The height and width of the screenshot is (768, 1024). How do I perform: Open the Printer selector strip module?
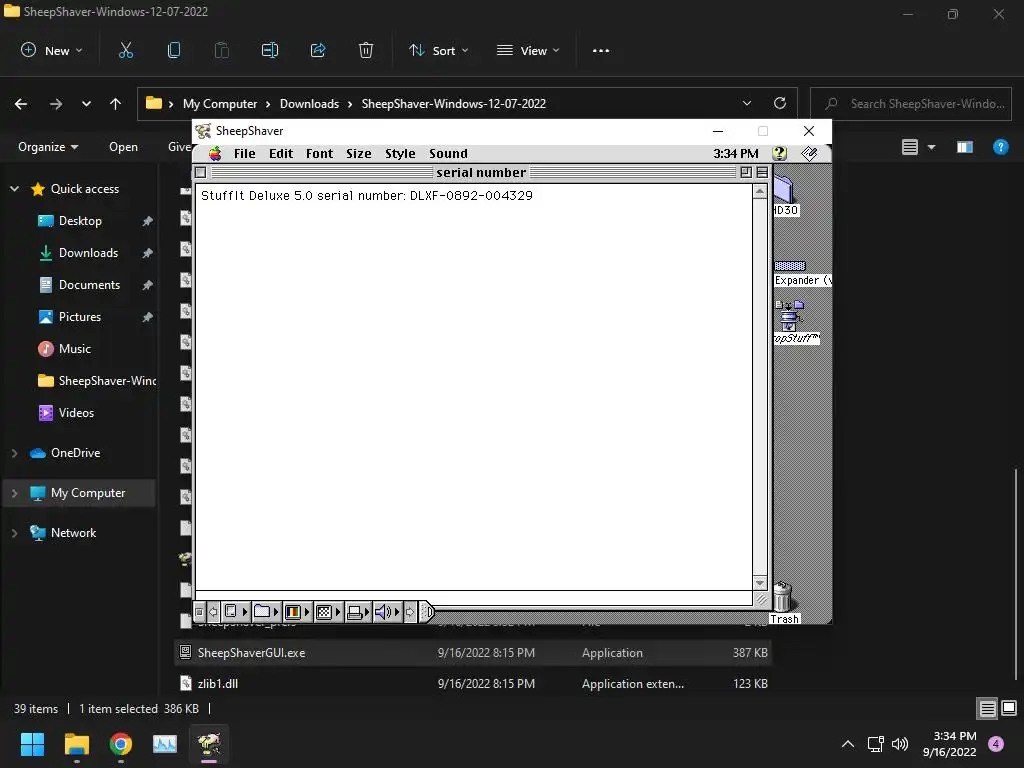pyautogui.click(x=358, y=612)
